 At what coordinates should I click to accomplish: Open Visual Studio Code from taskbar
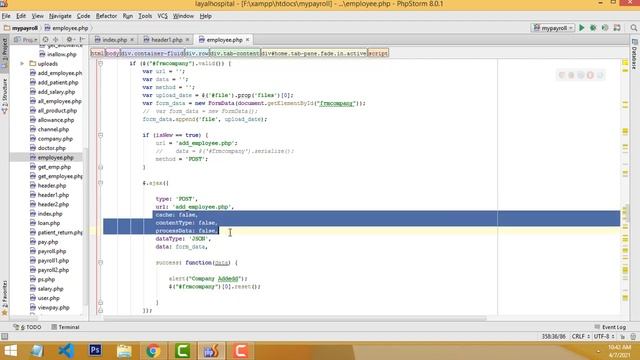[x=66, y=351]
